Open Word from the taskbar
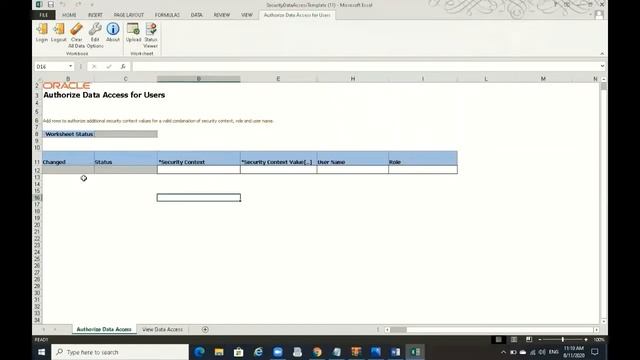This screenshot has height=360, width=640. pos(395,352)
